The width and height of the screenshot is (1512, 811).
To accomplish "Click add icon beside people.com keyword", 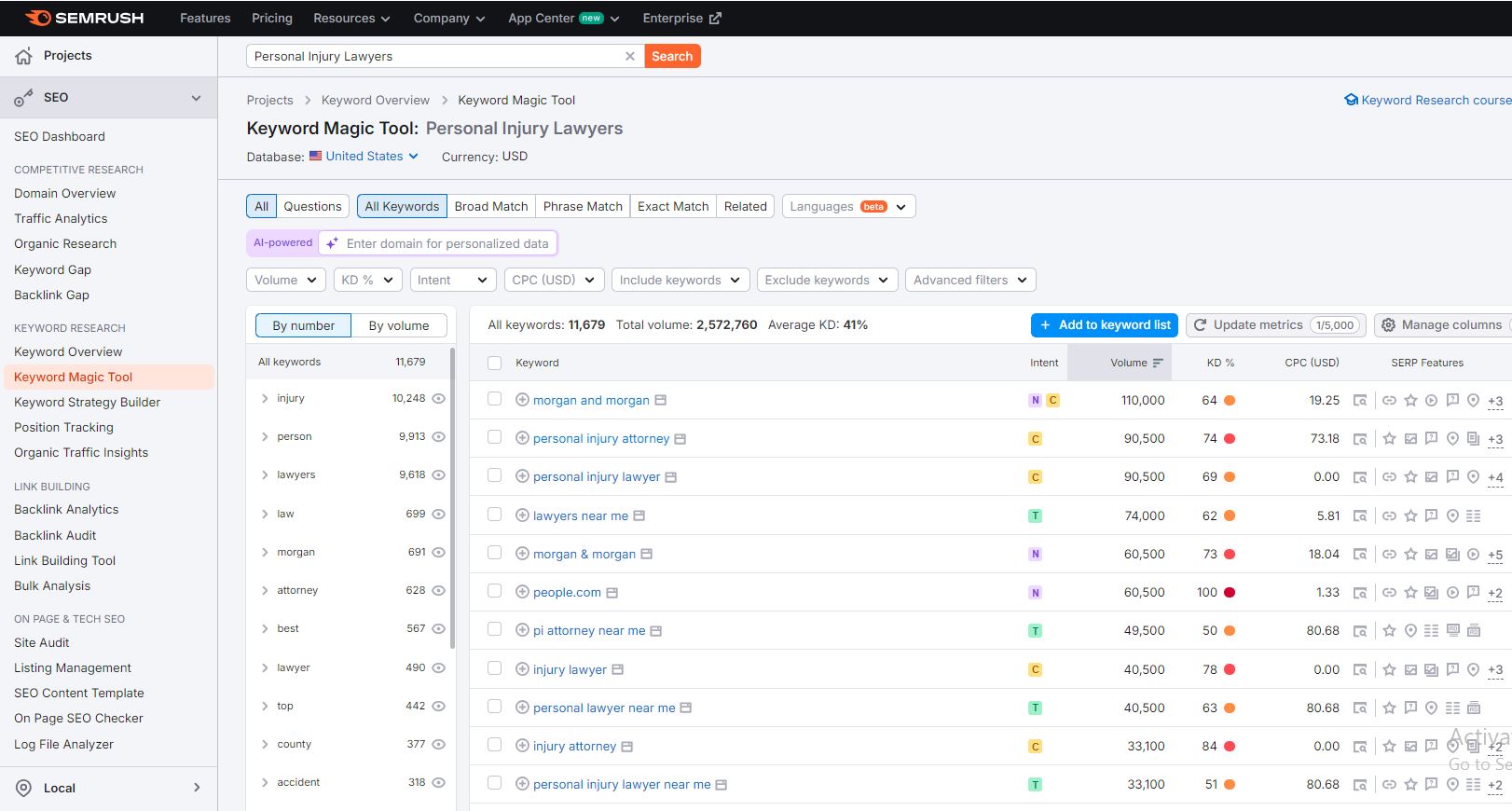I will click(x=522, y=592).
